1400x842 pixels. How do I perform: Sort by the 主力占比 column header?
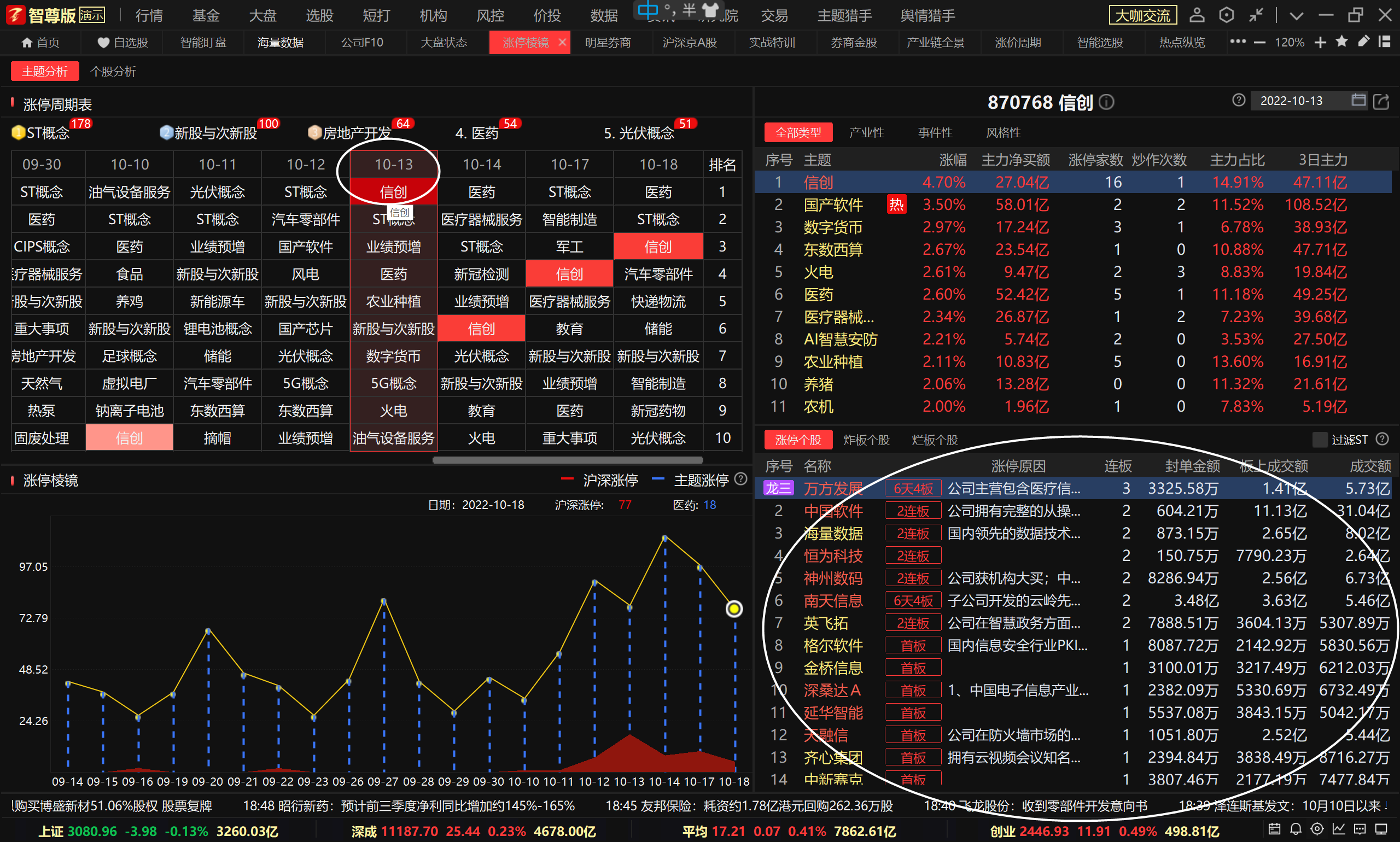(x=1237, y=160)
